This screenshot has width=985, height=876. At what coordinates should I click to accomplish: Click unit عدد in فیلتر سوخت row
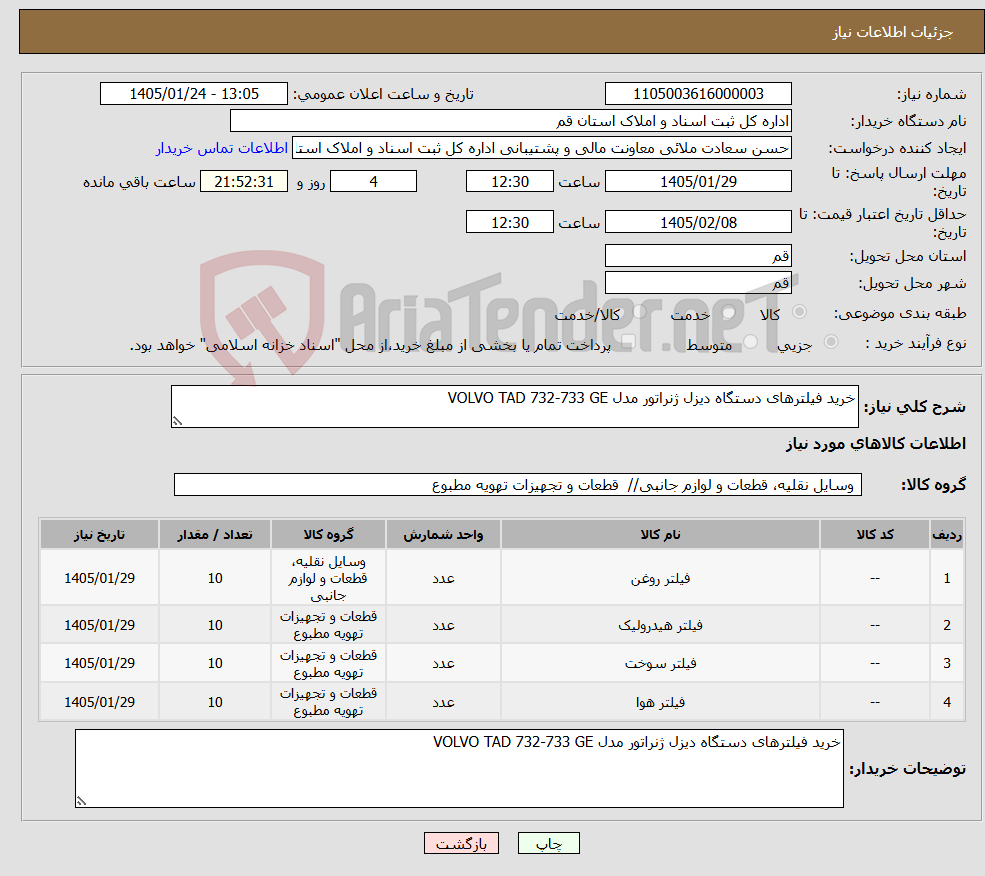pos(443,664)
